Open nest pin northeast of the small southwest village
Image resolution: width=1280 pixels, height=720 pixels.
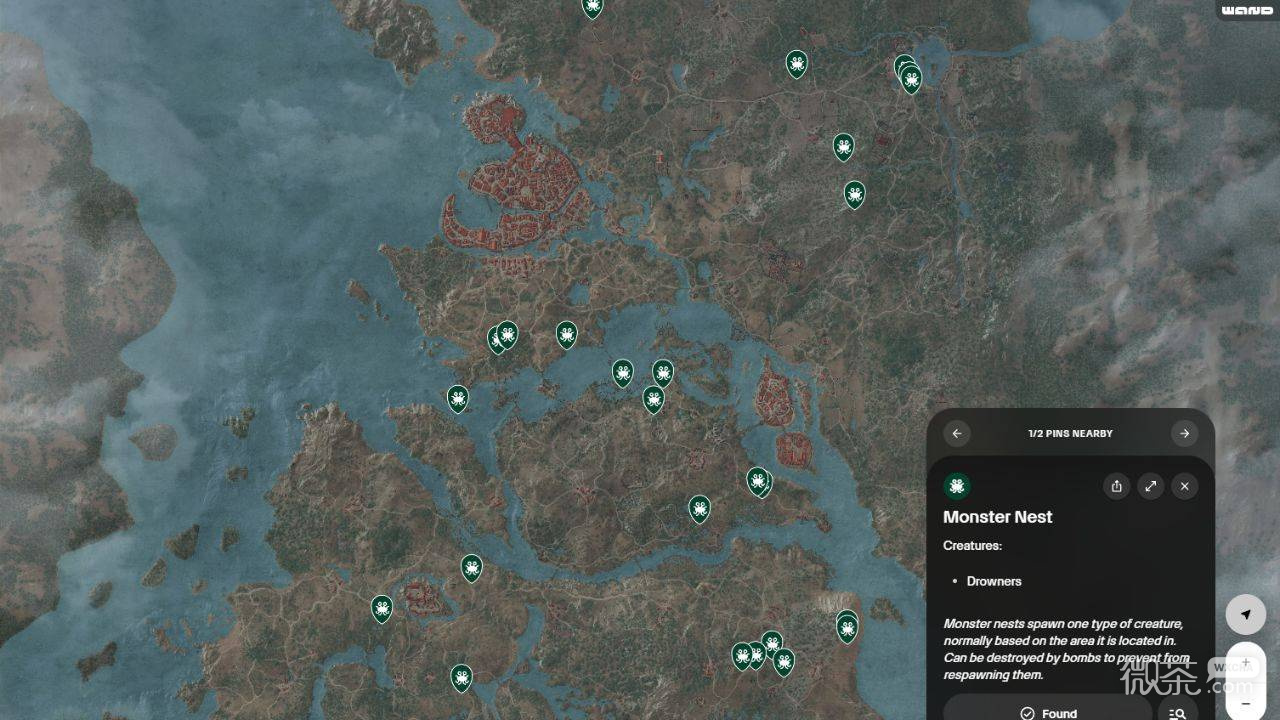472,568
